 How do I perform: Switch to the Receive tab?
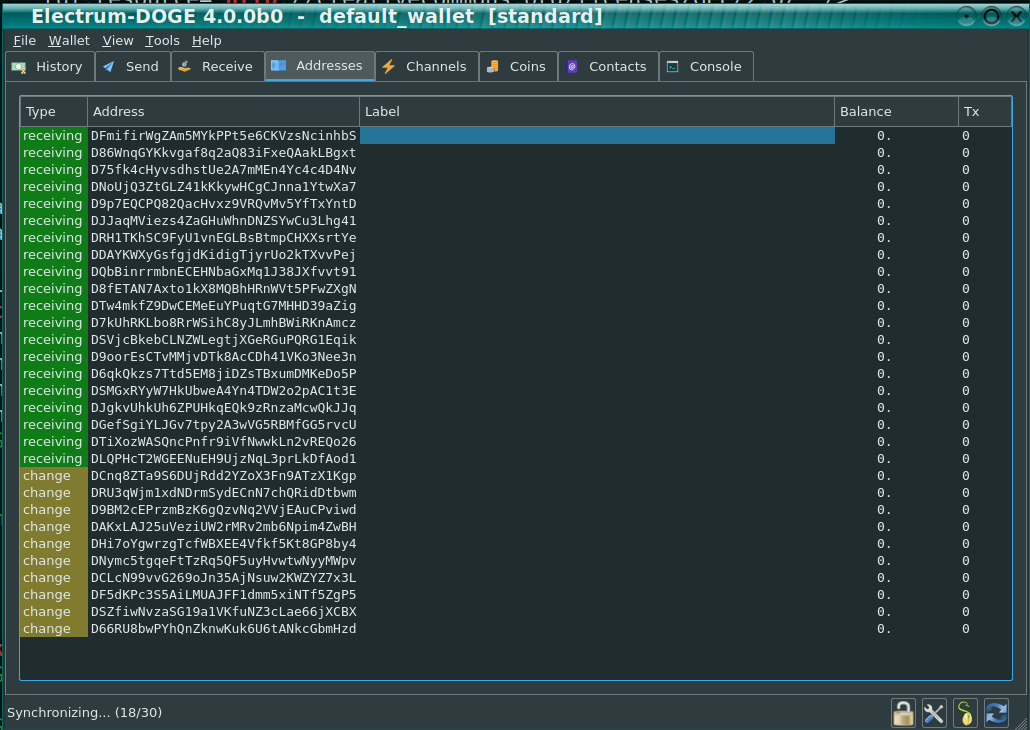point(218,66)
